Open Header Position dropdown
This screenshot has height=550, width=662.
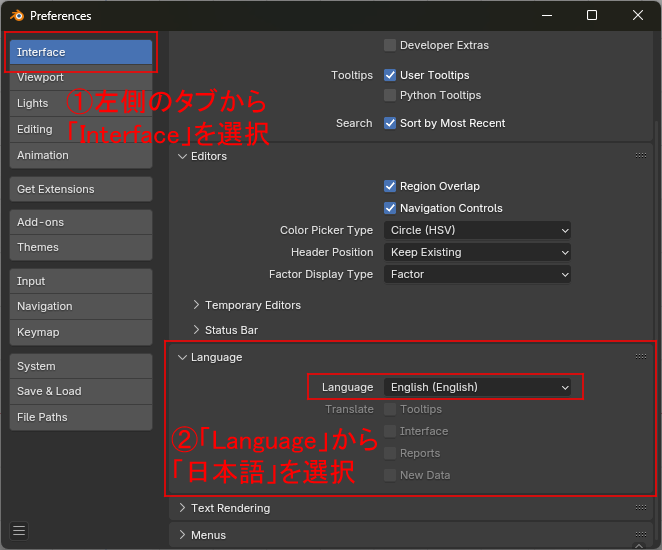(x=478, y=252)
